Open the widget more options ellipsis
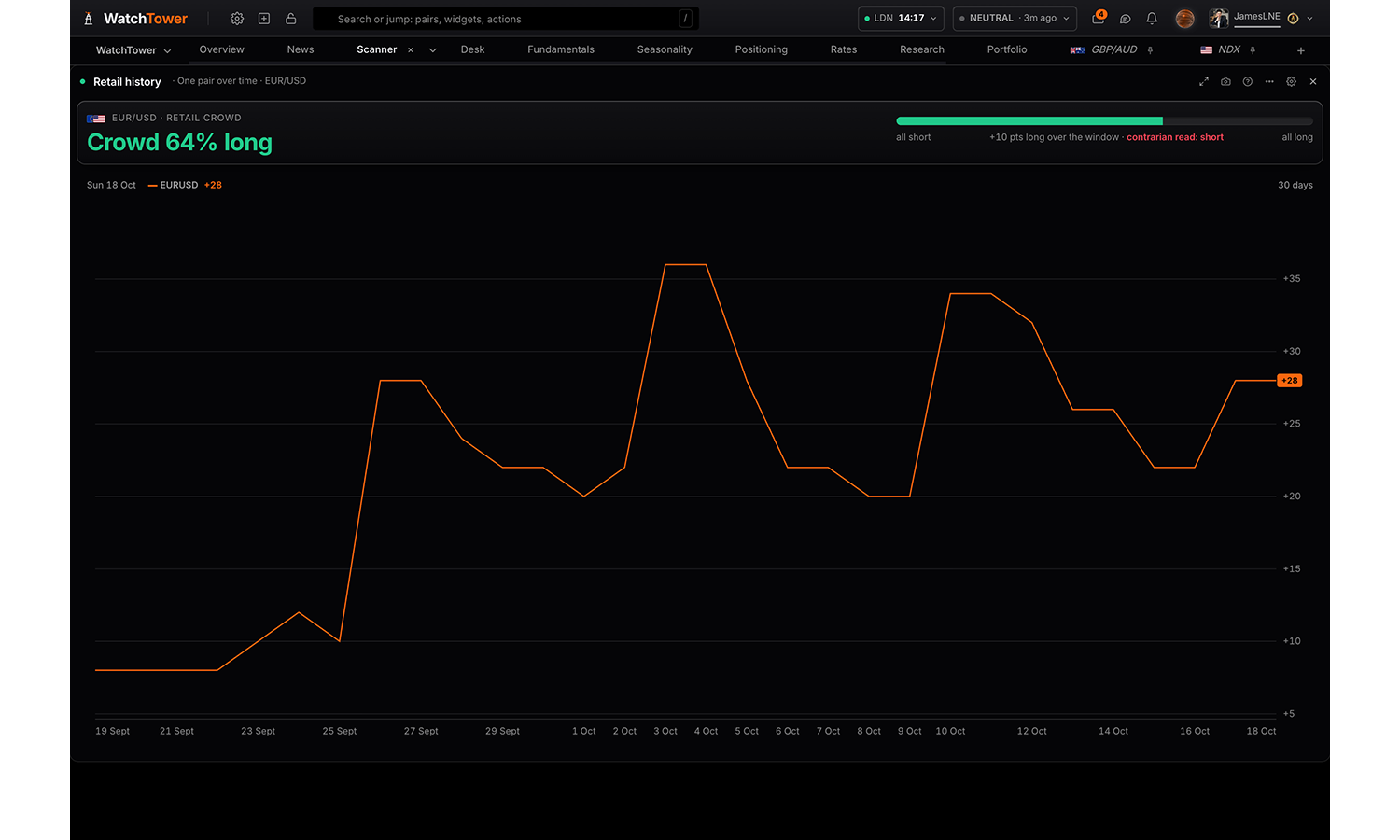Screen dimensions: 1400x840 click(x=1269, y=82)
